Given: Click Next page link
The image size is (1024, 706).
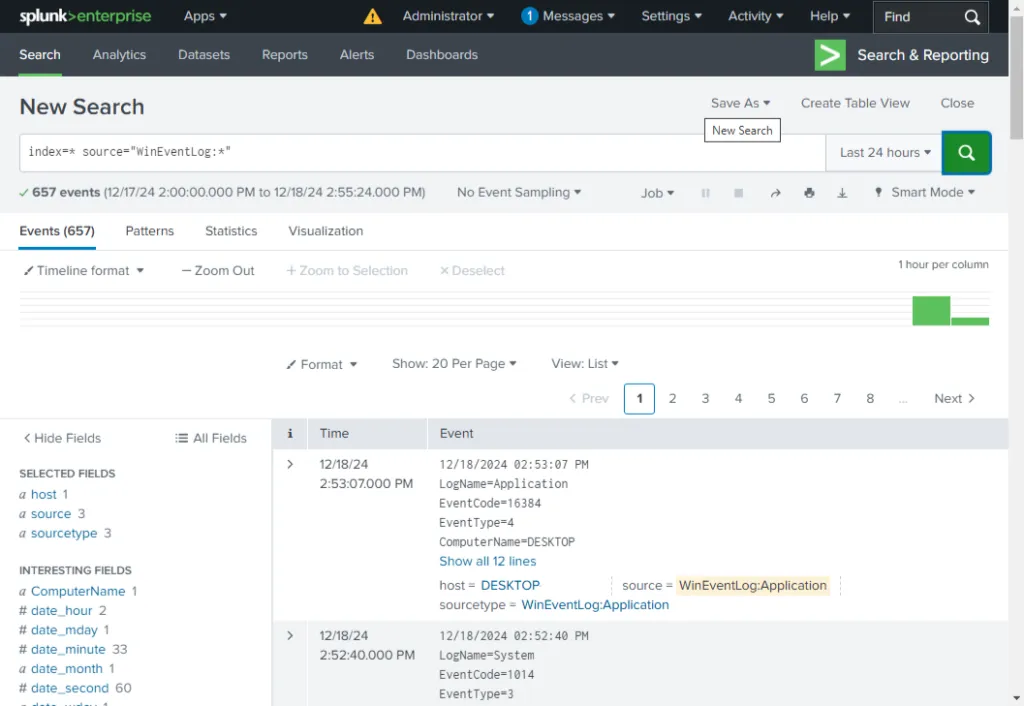Looking at the screenshot, I should coord(954,399).
